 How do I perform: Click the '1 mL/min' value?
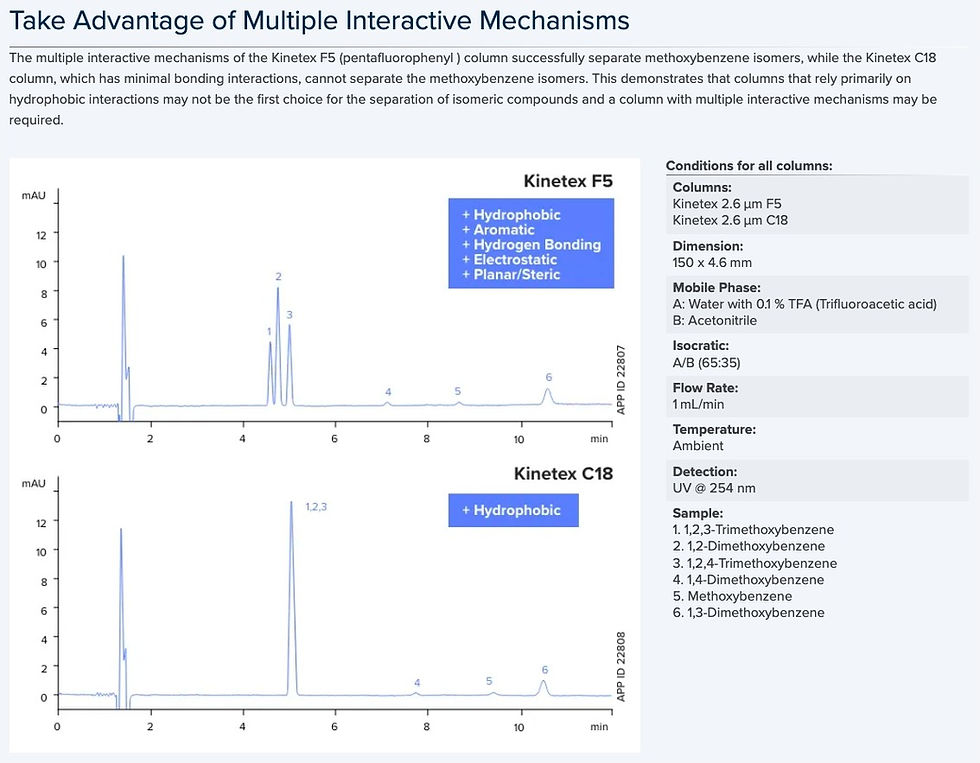[x=698, y=404]
